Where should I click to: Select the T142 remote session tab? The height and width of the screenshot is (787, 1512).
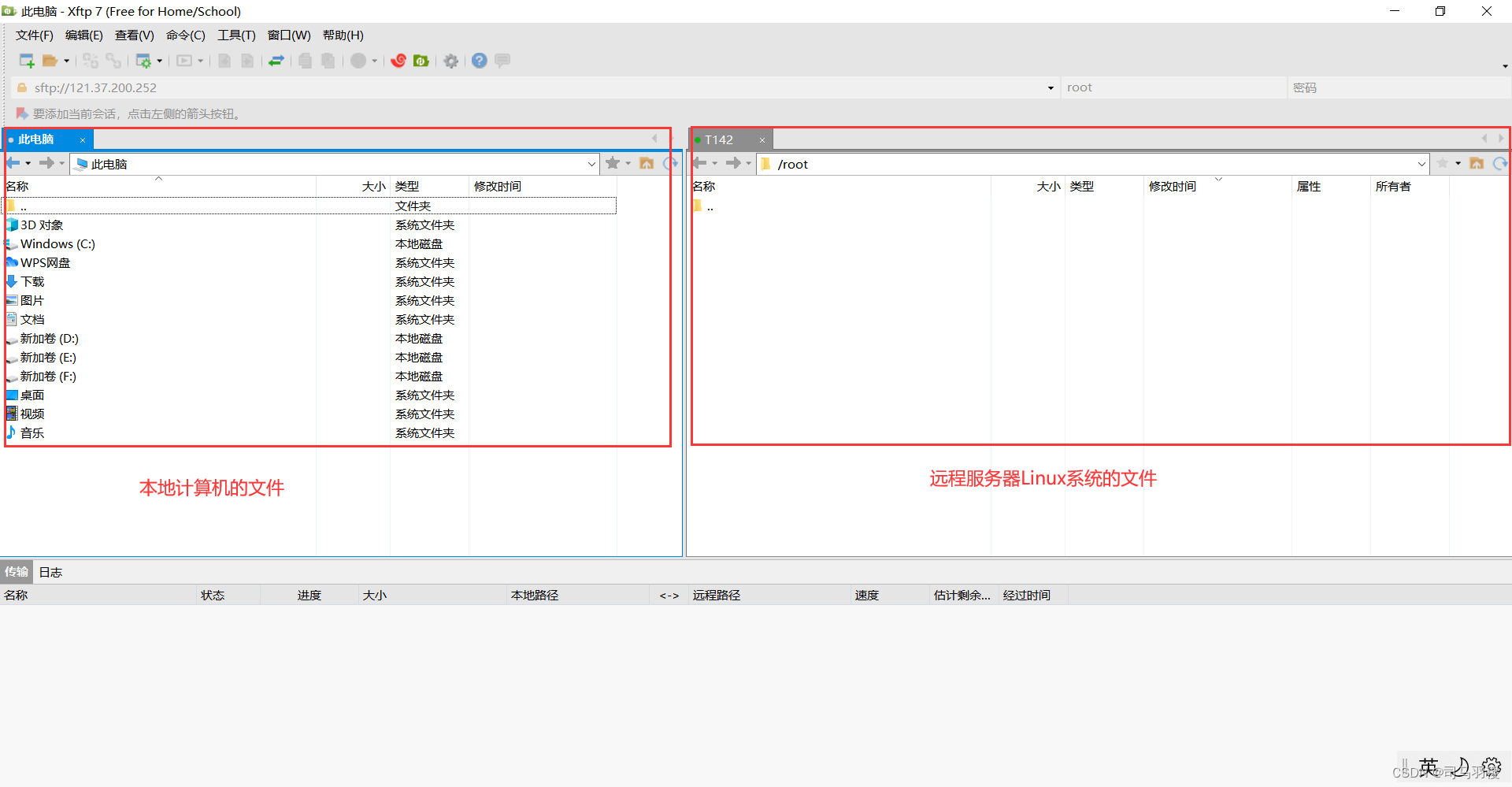[x=718, y=139]
